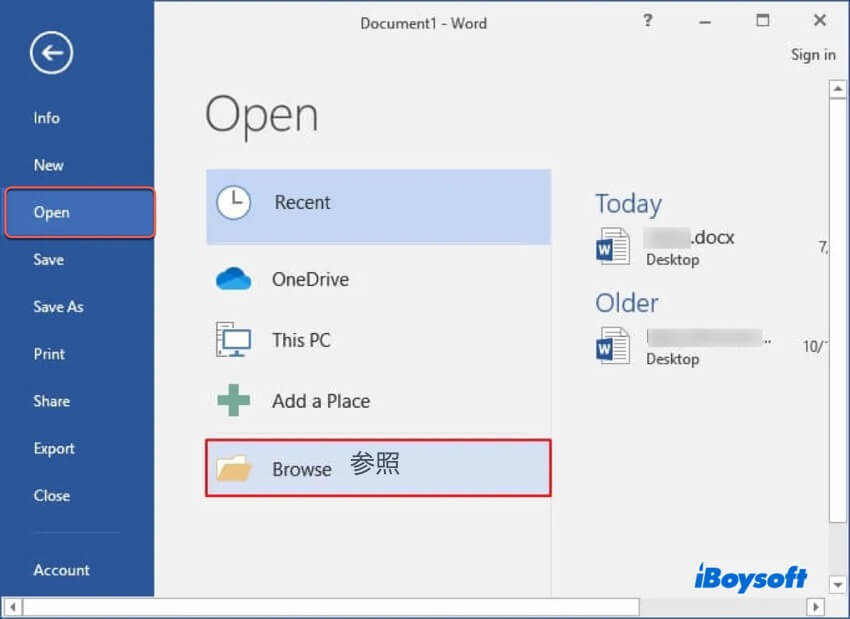The width and height of the screenshot is (850, 619).
Task: Select the Recent clock icon
Action: click(x=233, y=203)
